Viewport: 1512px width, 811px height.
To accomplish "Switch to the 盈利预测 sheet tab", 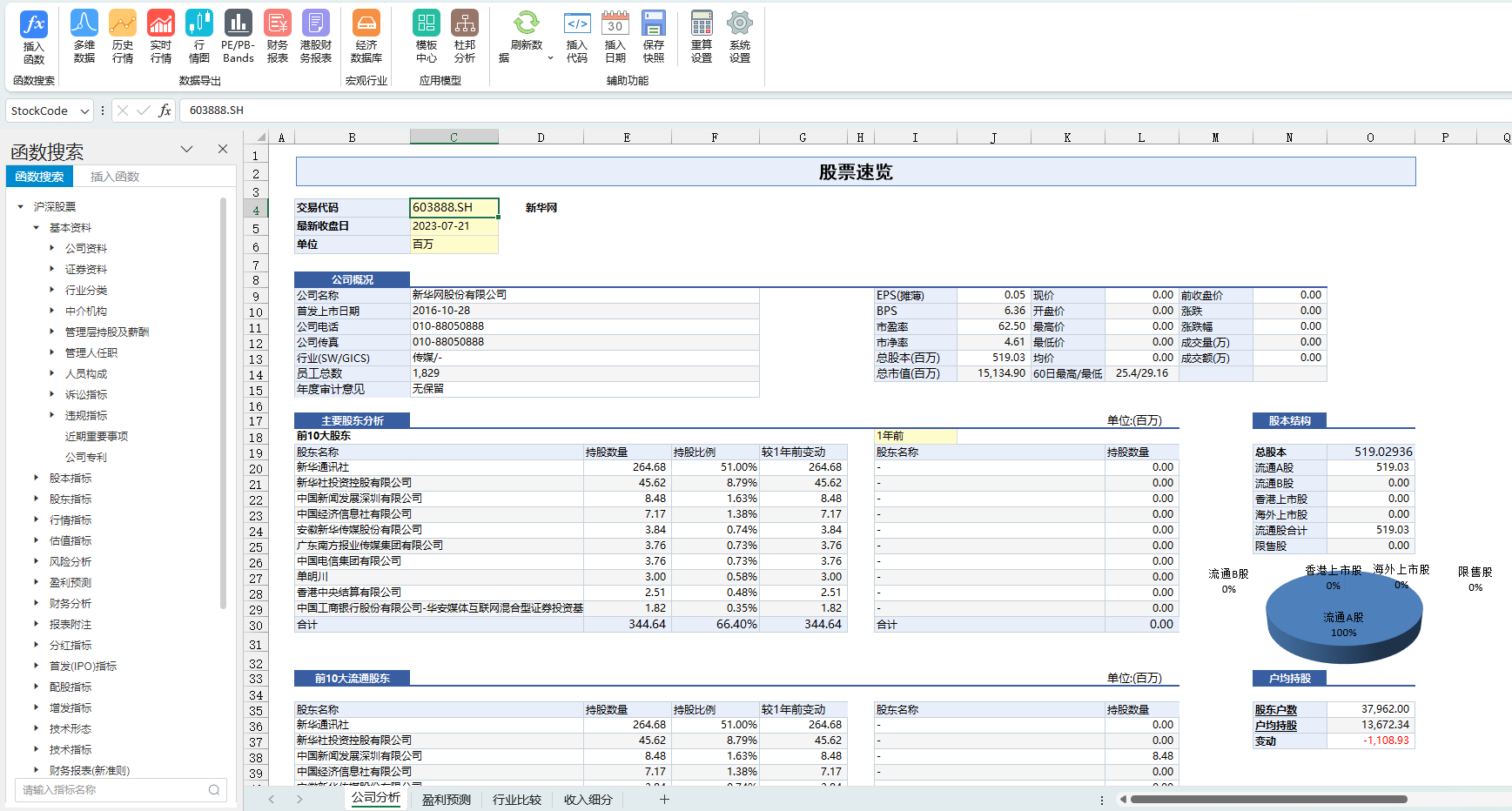I will [447, 800].
